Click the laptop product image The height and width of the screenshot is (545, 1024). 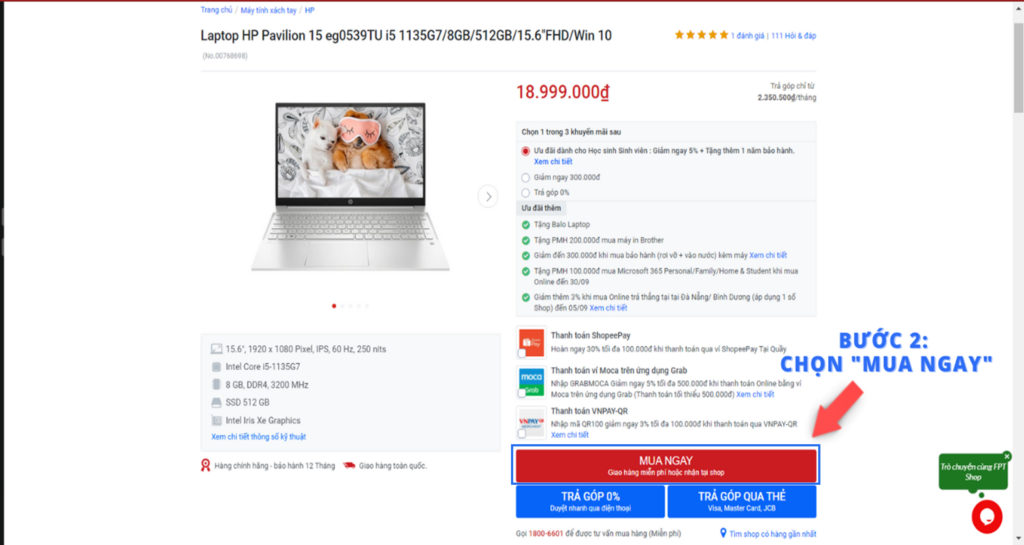coord(351,186)
